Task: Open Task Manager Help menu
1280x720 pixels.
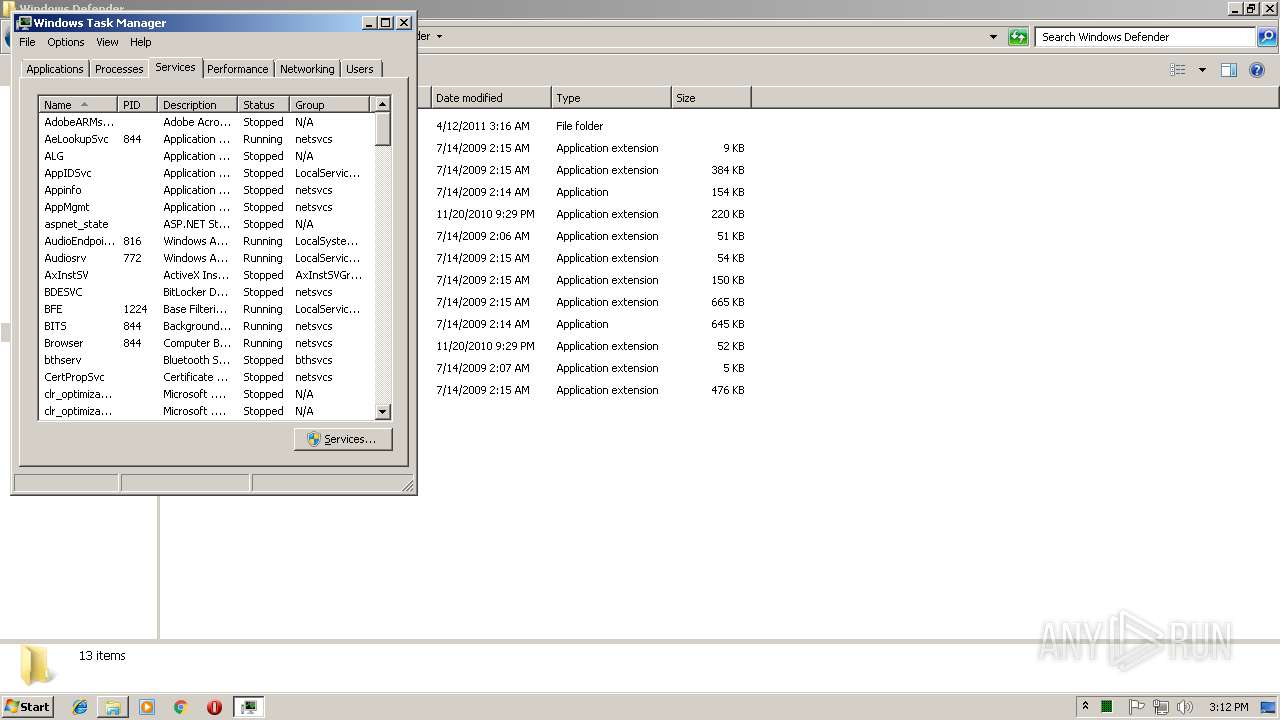Action: tap(141, 42)
